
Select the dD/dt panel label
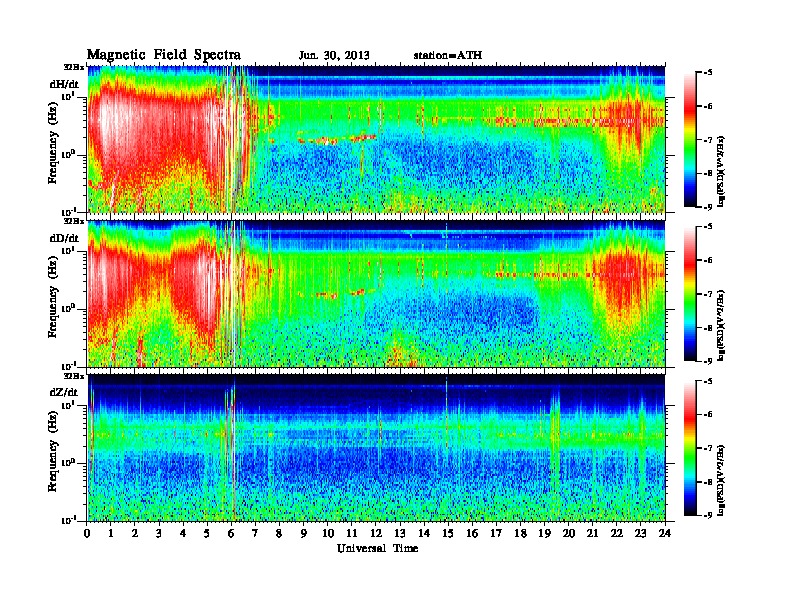point(64,238)
